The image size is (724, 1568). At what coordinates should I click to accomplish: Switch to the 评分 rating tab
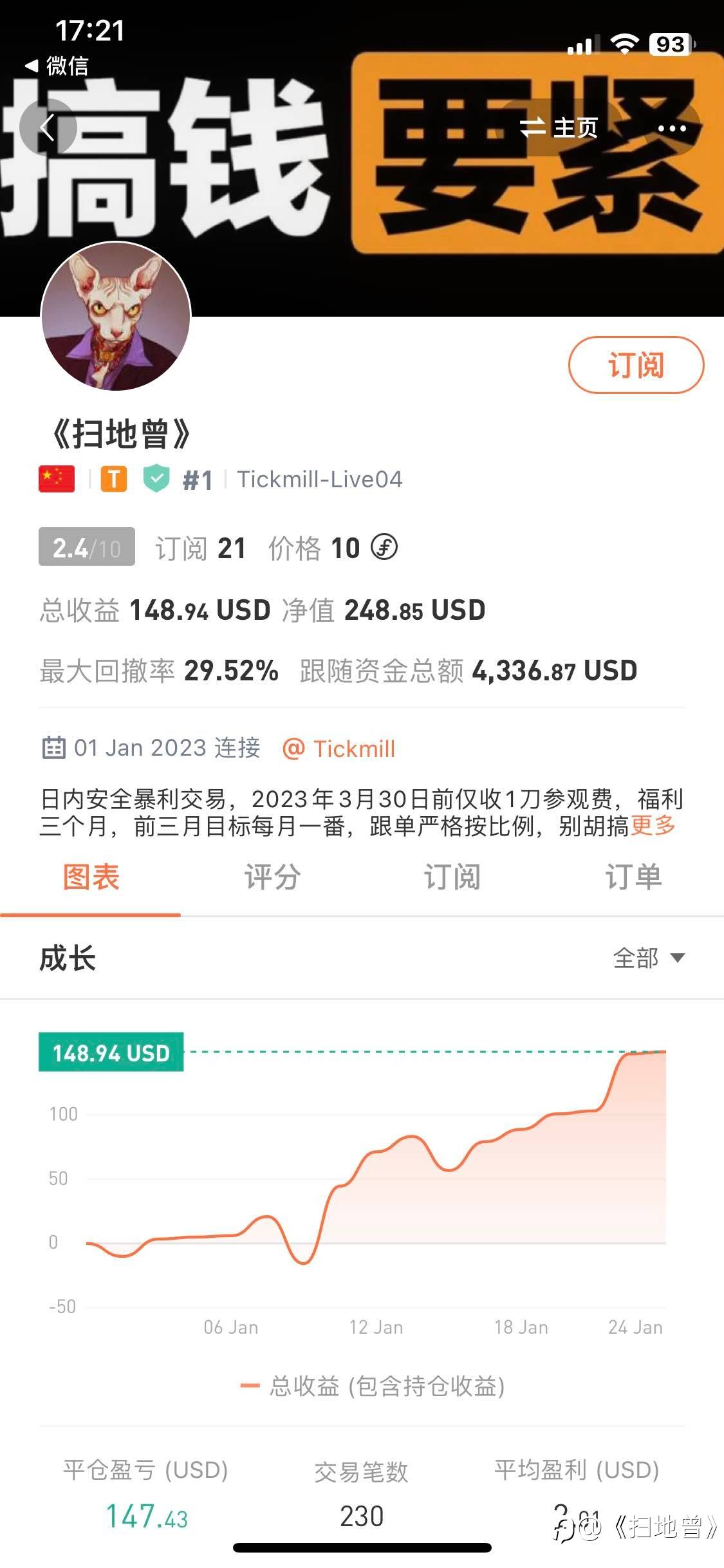[x=272, y=877]
